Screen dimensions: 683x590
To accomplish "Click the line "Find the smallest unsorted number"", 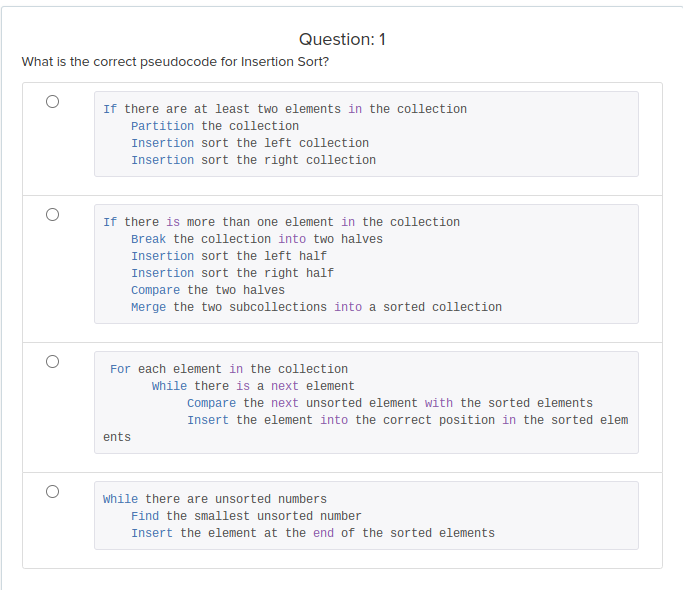I will coord(246,515).
